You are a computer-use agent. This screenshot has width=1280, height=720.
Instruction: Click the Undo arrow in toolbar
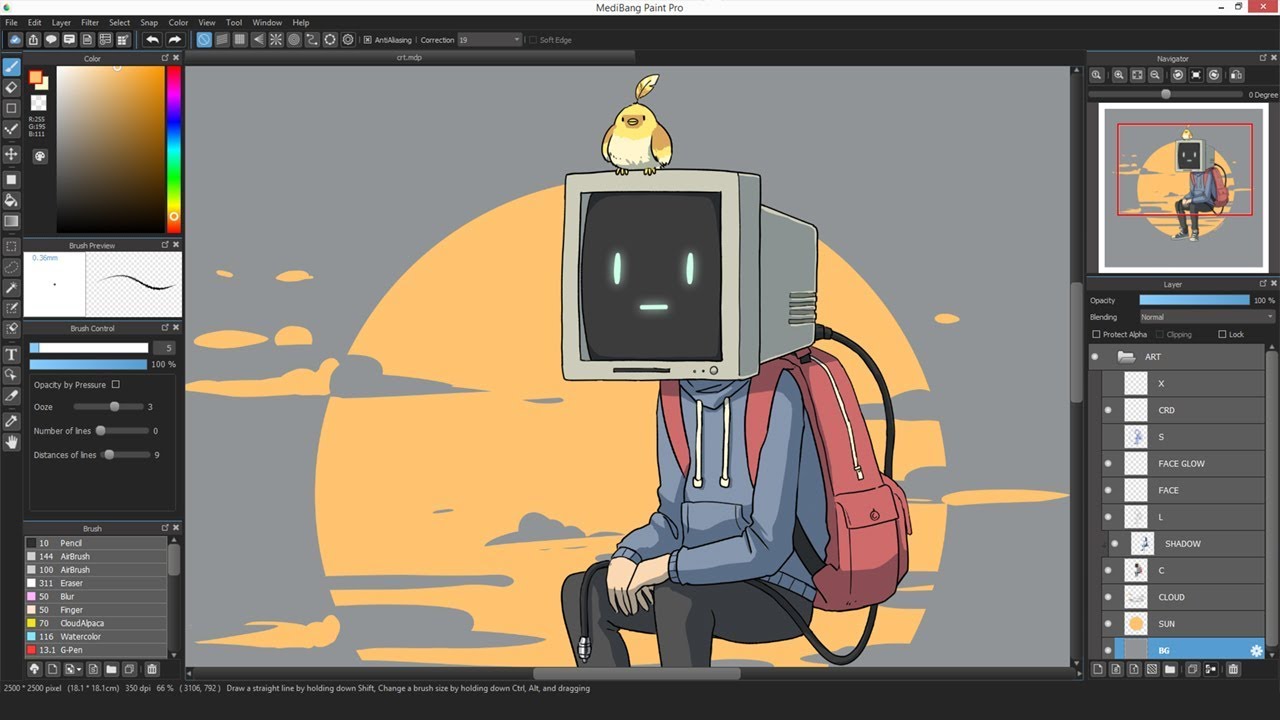[x=152, y=40]
